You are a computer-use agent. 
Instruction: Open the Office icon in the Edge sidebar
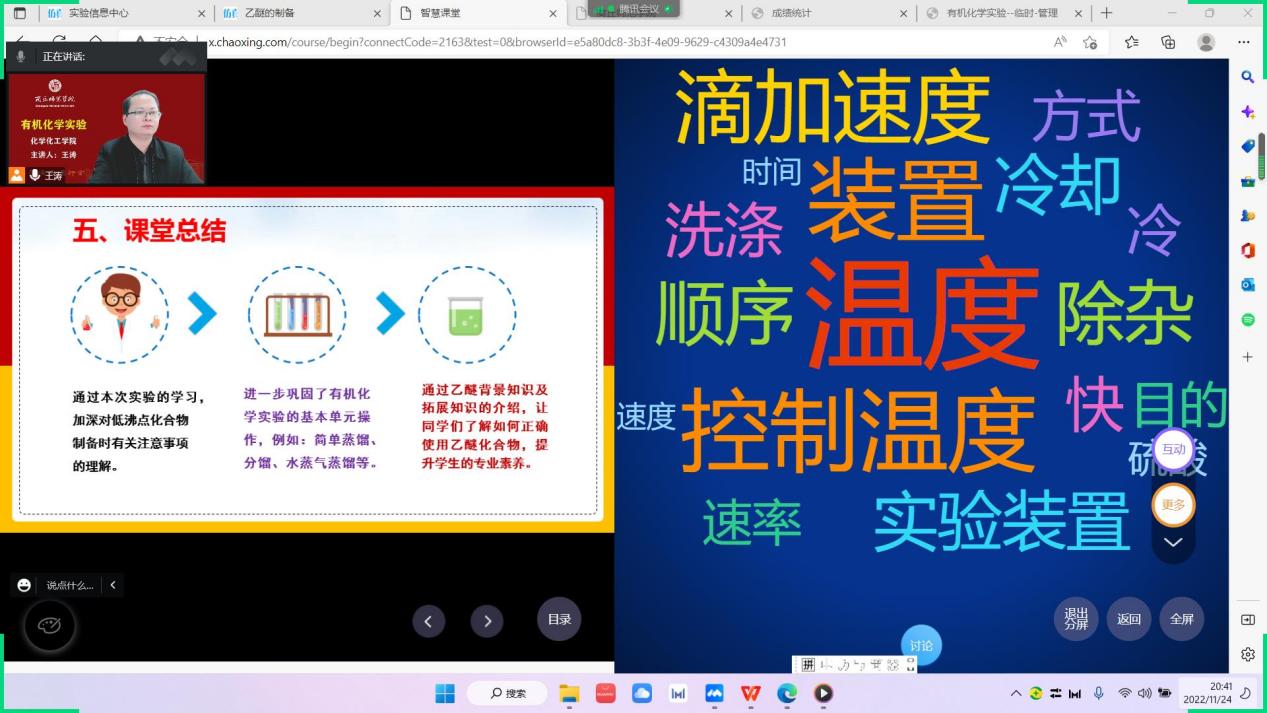click(x=1247, y=250)
